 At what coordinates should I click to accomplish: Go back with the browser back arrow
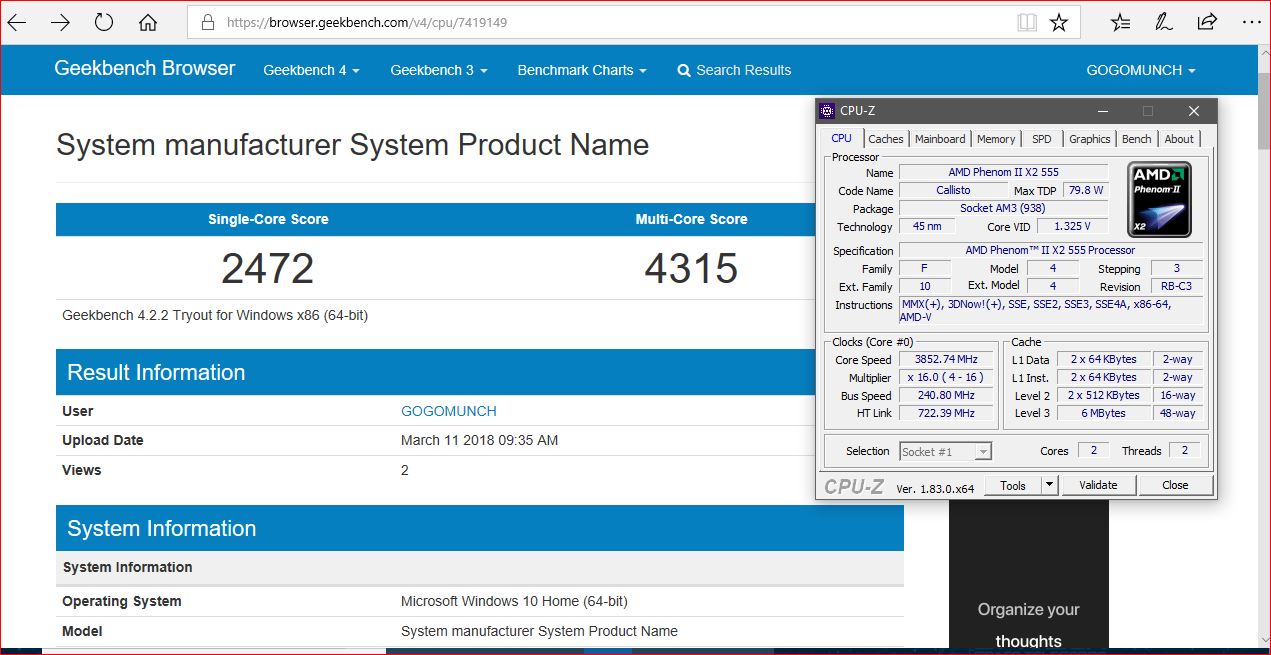[x=17, y=22]
